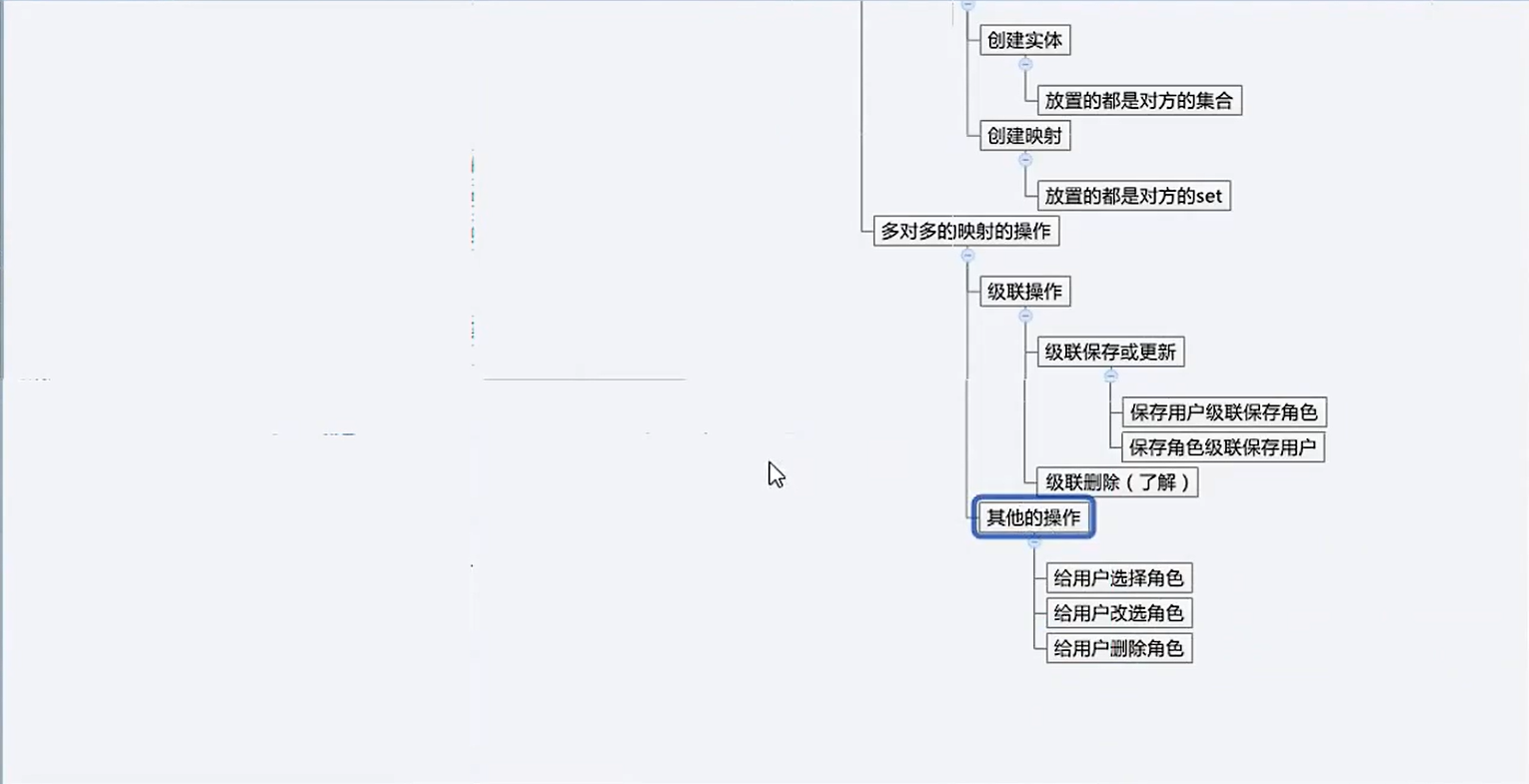This screenshot has height=784, width=1529.
Task: Select the 放置的都是对方的集合 node
Action: 1139,100
